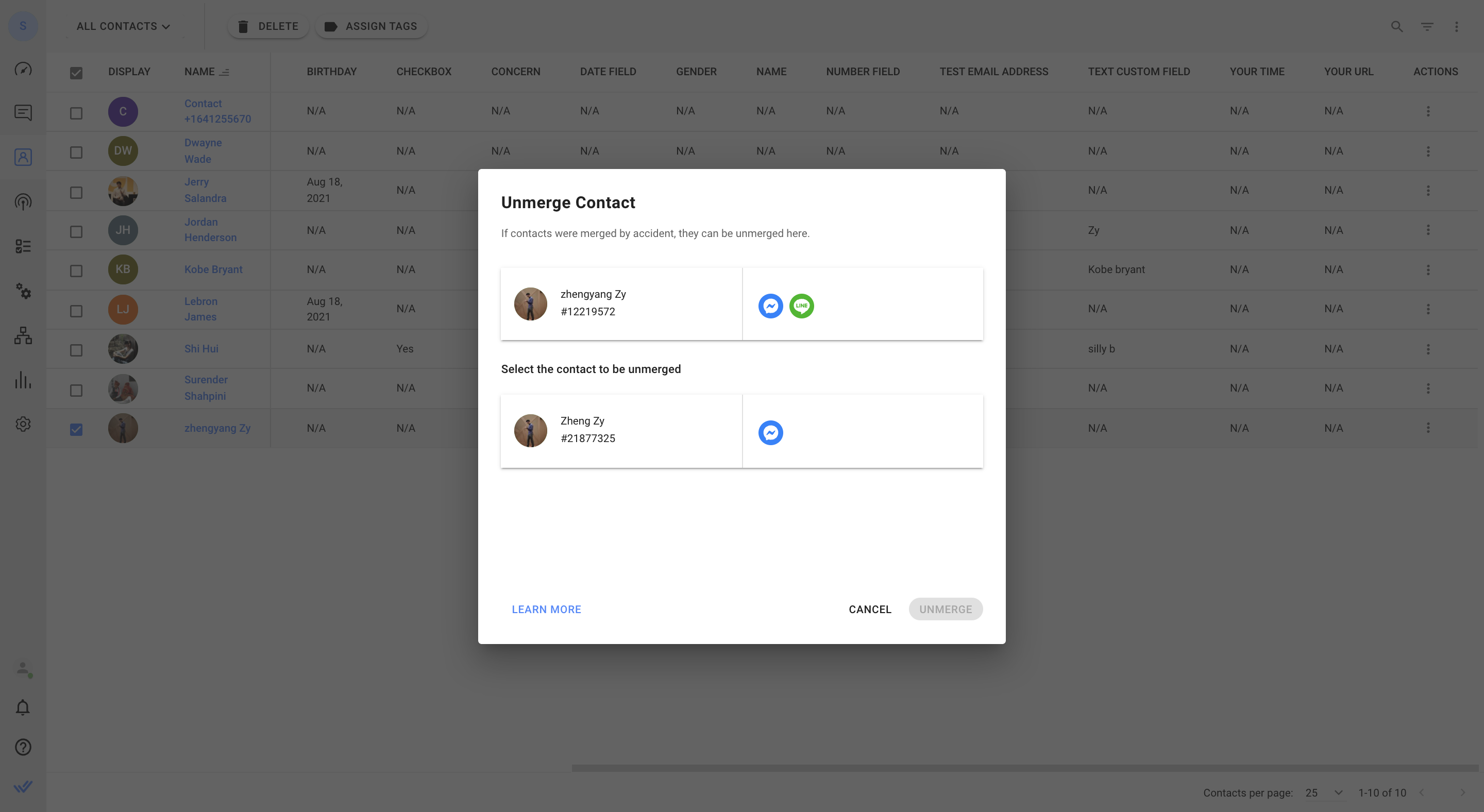This screenshot has height=812, width=1484.
Task: Click the double-check logo icon at bottom
Action: click(23, 786)
